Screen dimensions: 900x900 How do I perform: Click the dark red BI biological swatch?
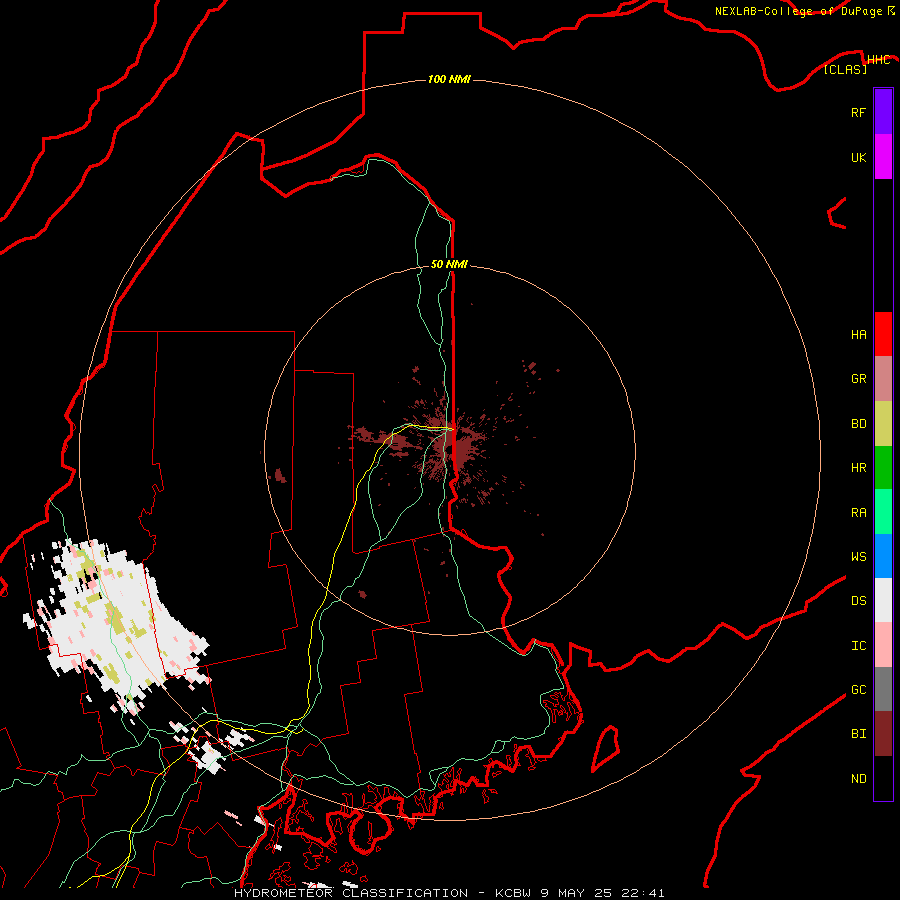click(883, 734)
